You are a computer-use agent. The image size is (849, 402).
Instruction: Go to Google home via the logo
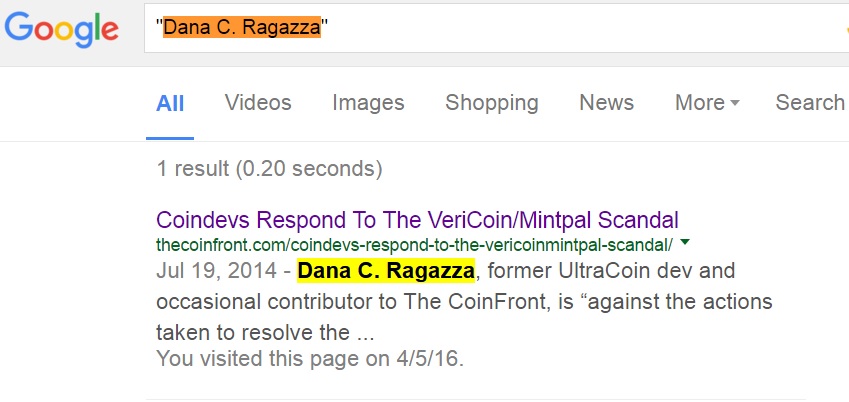[x=61, y=30]
